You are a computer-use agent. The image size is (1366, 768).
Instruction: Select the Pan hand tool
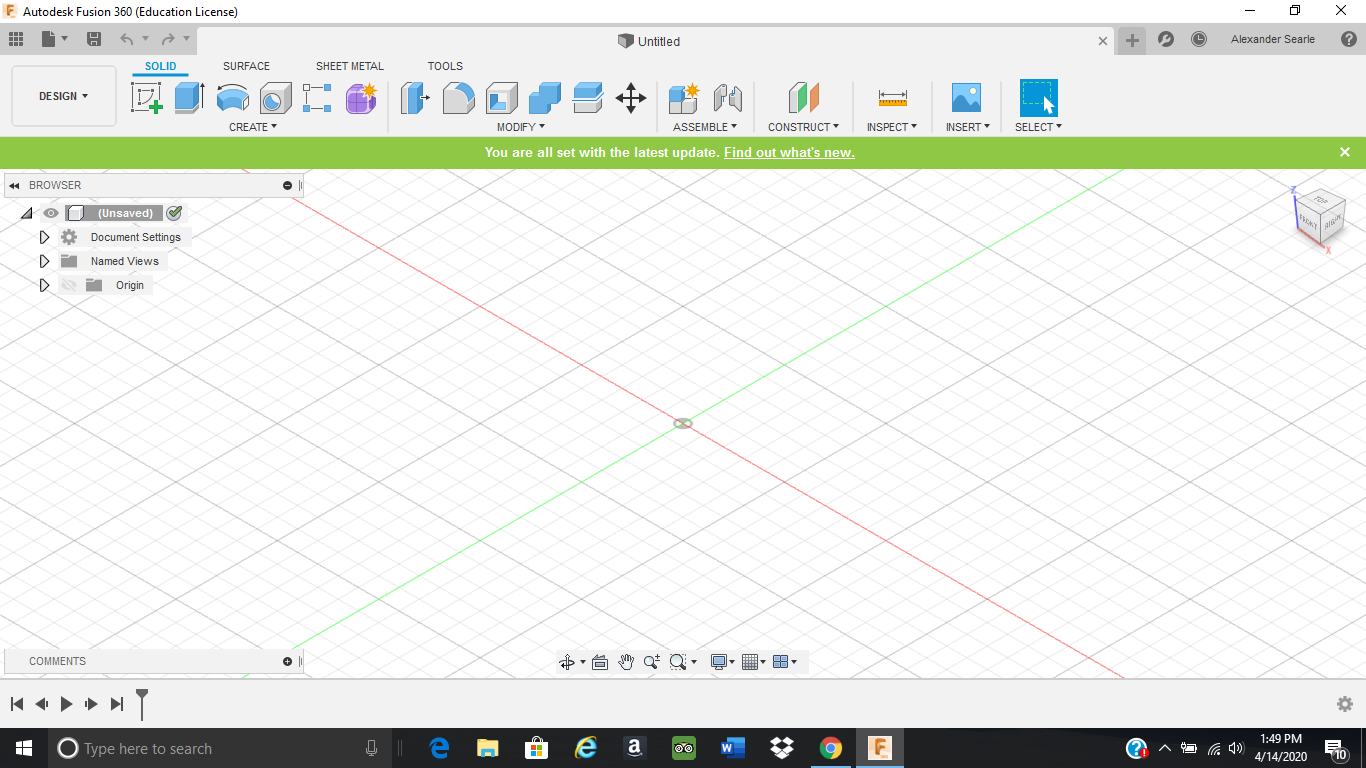[x=626, y=662]
